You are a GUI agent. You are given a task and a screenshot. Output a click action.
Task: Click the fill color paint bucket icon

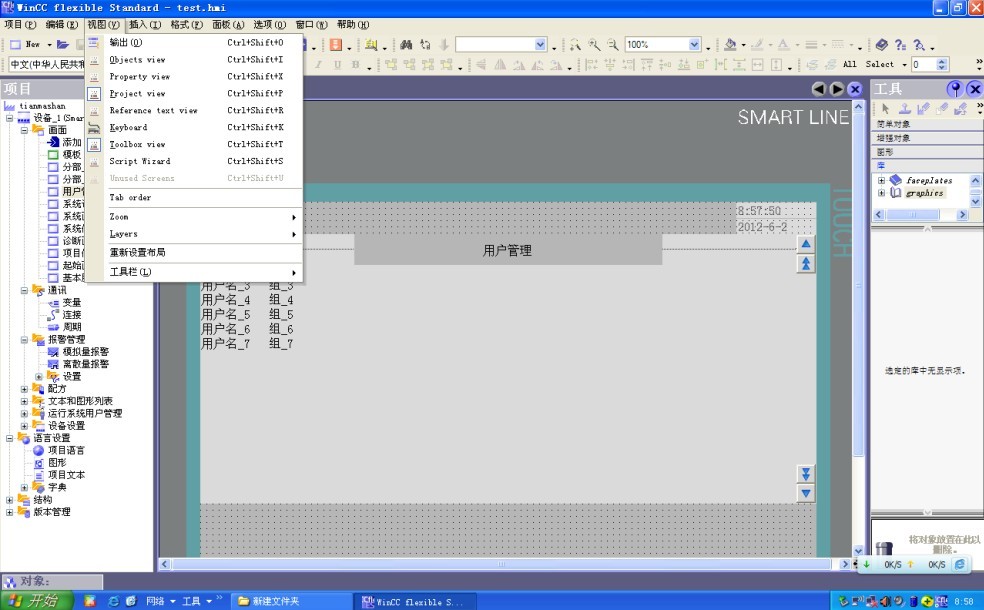click(x=730, y=45)
